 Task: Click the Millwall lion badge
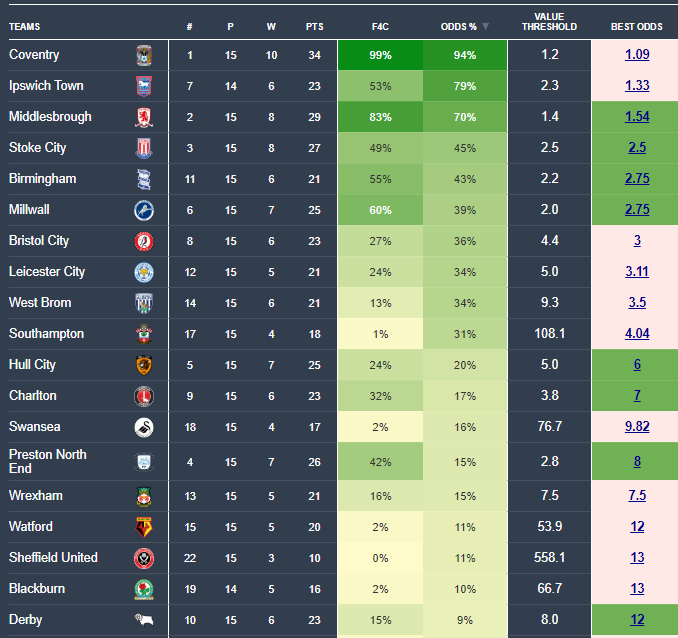coord(144,210)
